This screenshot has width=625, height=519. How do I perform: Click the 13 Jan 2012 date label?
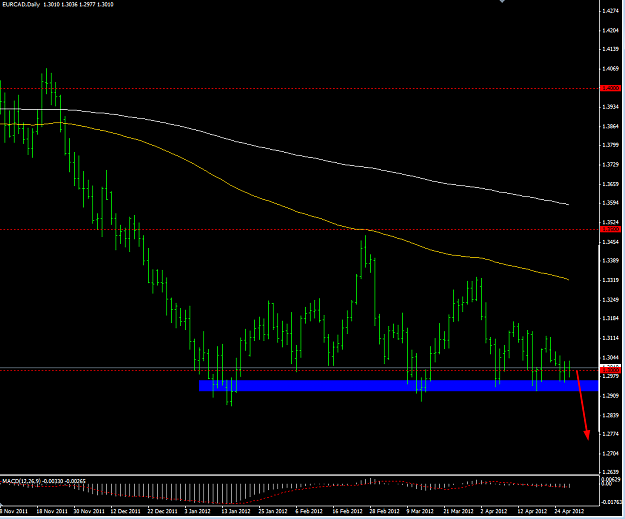click(236, 511)
